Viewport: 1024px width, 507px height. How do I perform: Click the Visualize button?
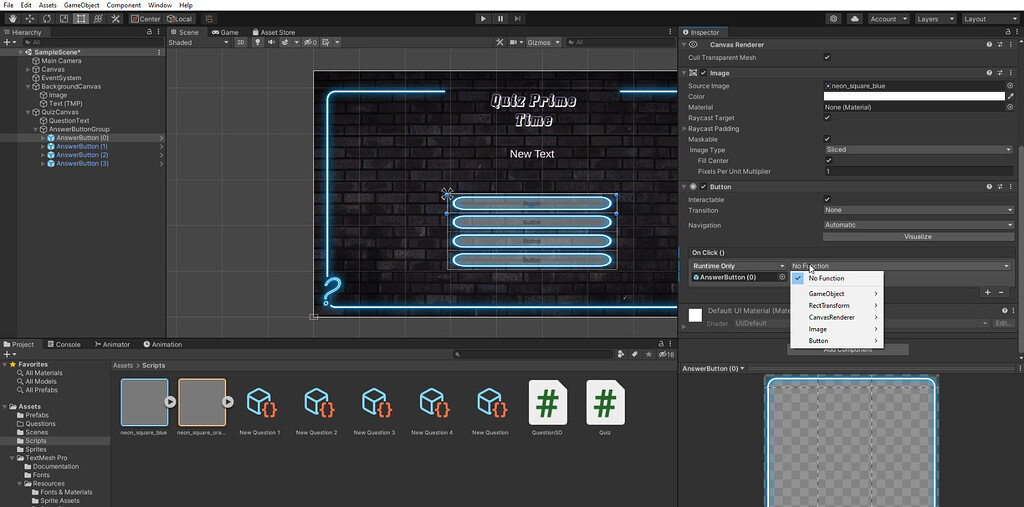[917, 237]
